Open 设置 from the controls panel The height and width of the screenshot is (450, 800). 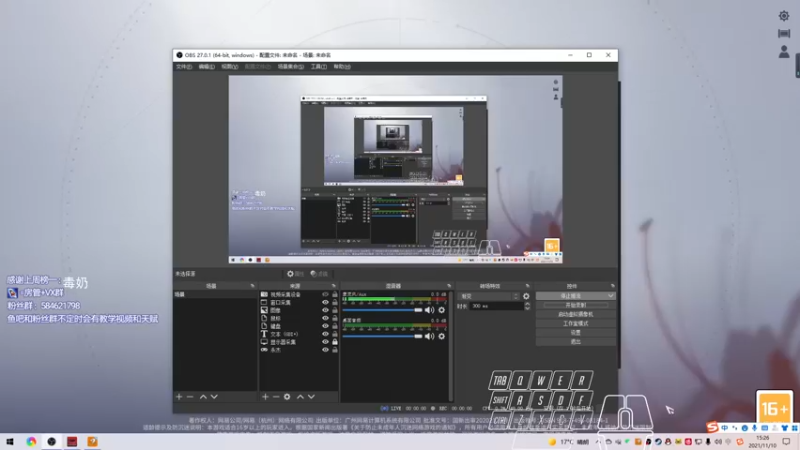click(x=576, y=333)
